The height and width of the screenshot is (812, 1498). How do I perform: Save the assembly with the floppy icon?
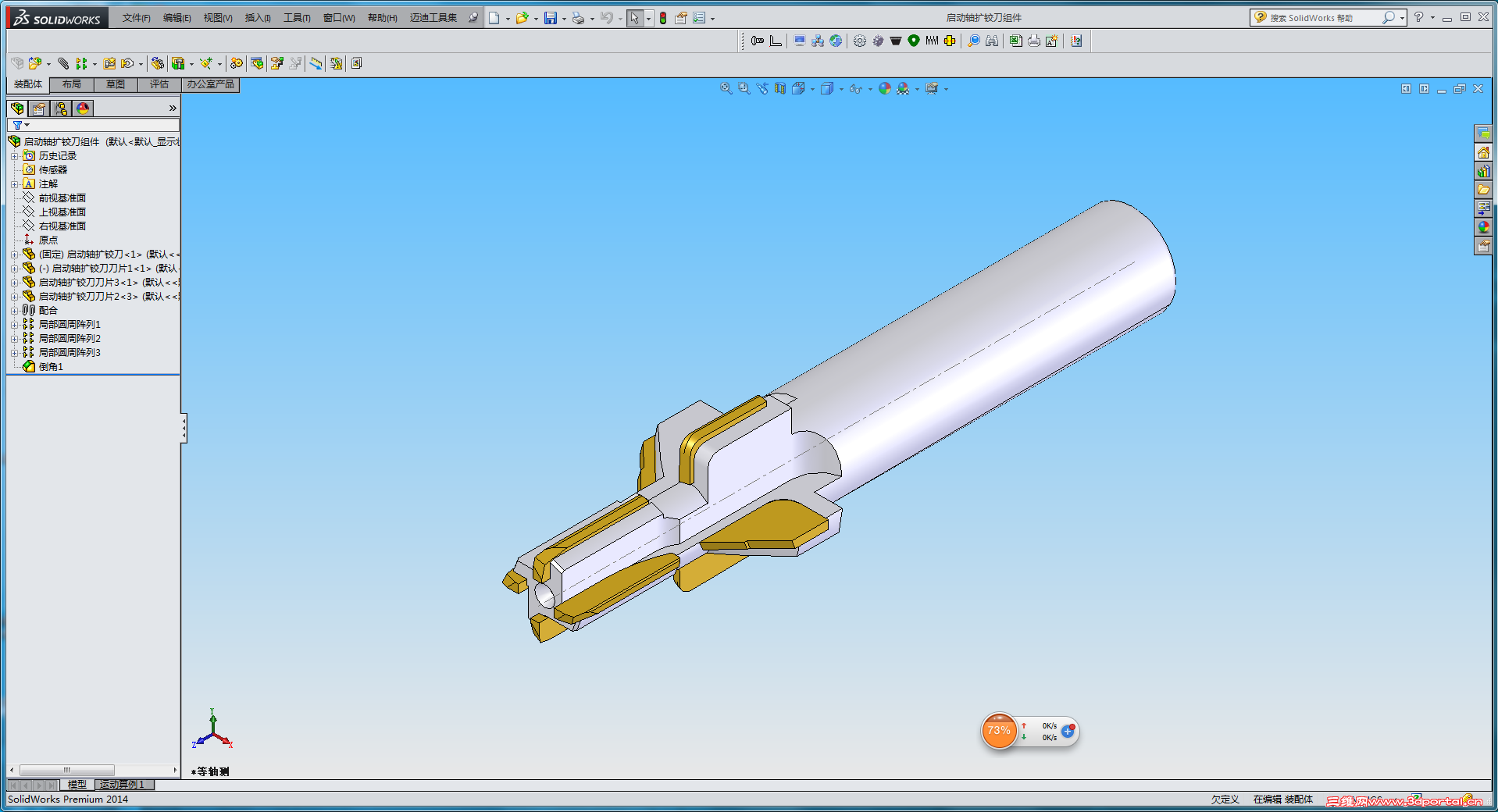(551, 18)
